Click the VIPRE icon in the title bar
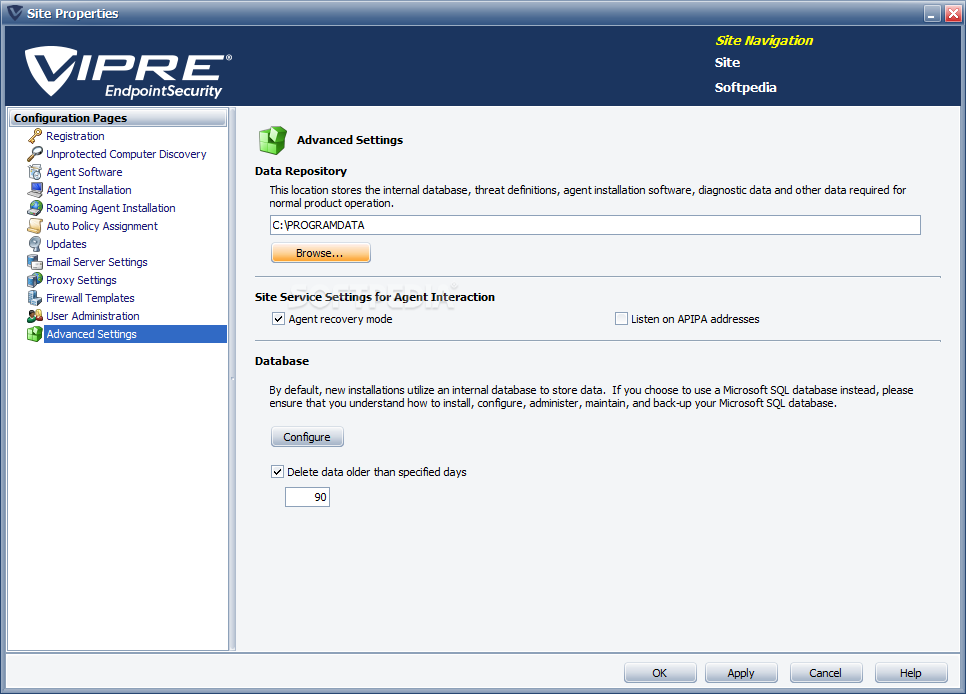Image resolution: width=966 pixels, height=694 pixels. click(x=14, y=13)
